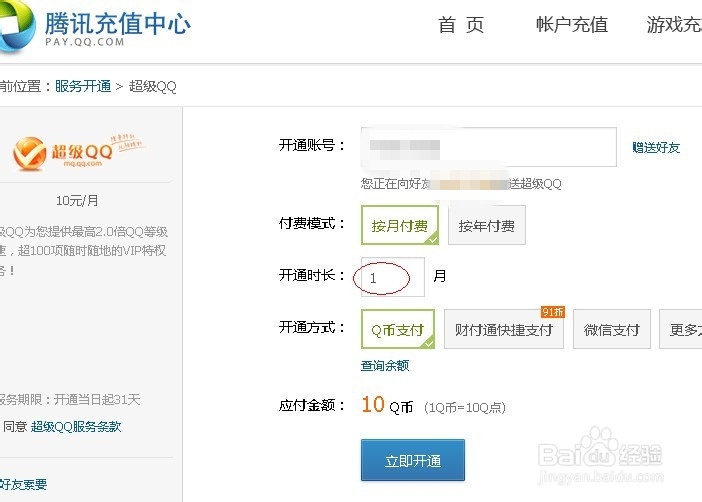Click the 91折 discount badge
This screenshot has height=502, width=702.
pos(553,312)
